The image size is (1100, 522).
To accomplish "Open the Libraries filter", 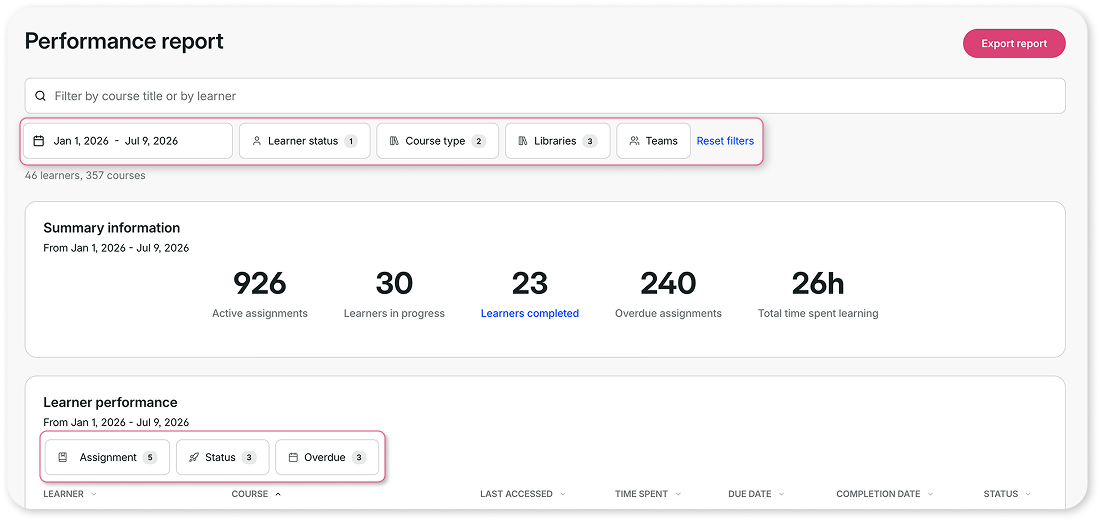I will click(558, 141).
